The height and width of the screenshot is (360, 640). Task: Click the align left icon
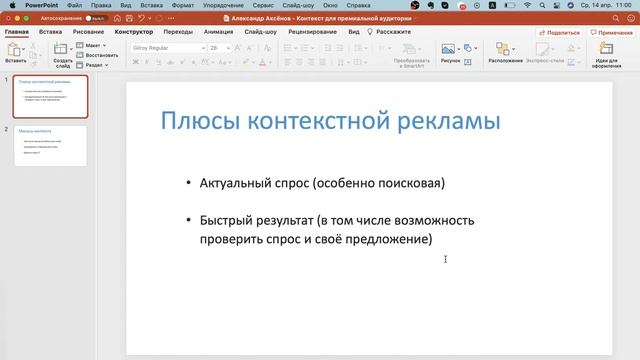click(x=288, y=62)
